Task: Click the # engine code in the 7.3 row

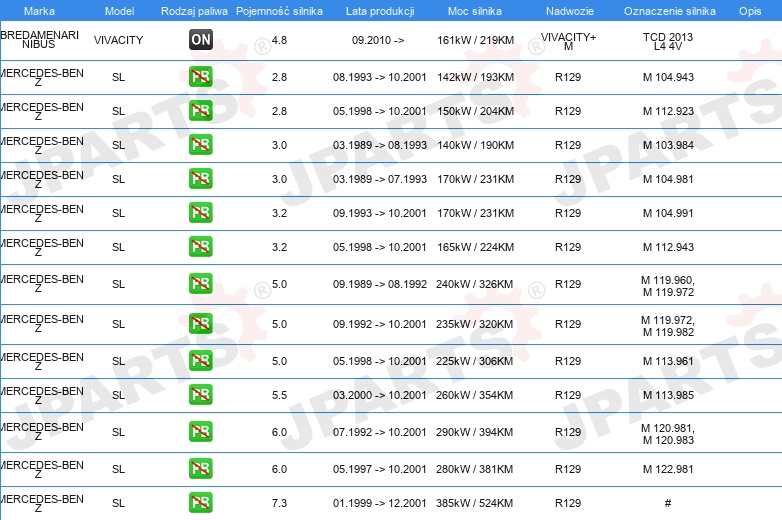Action: (x=668, y=503)
